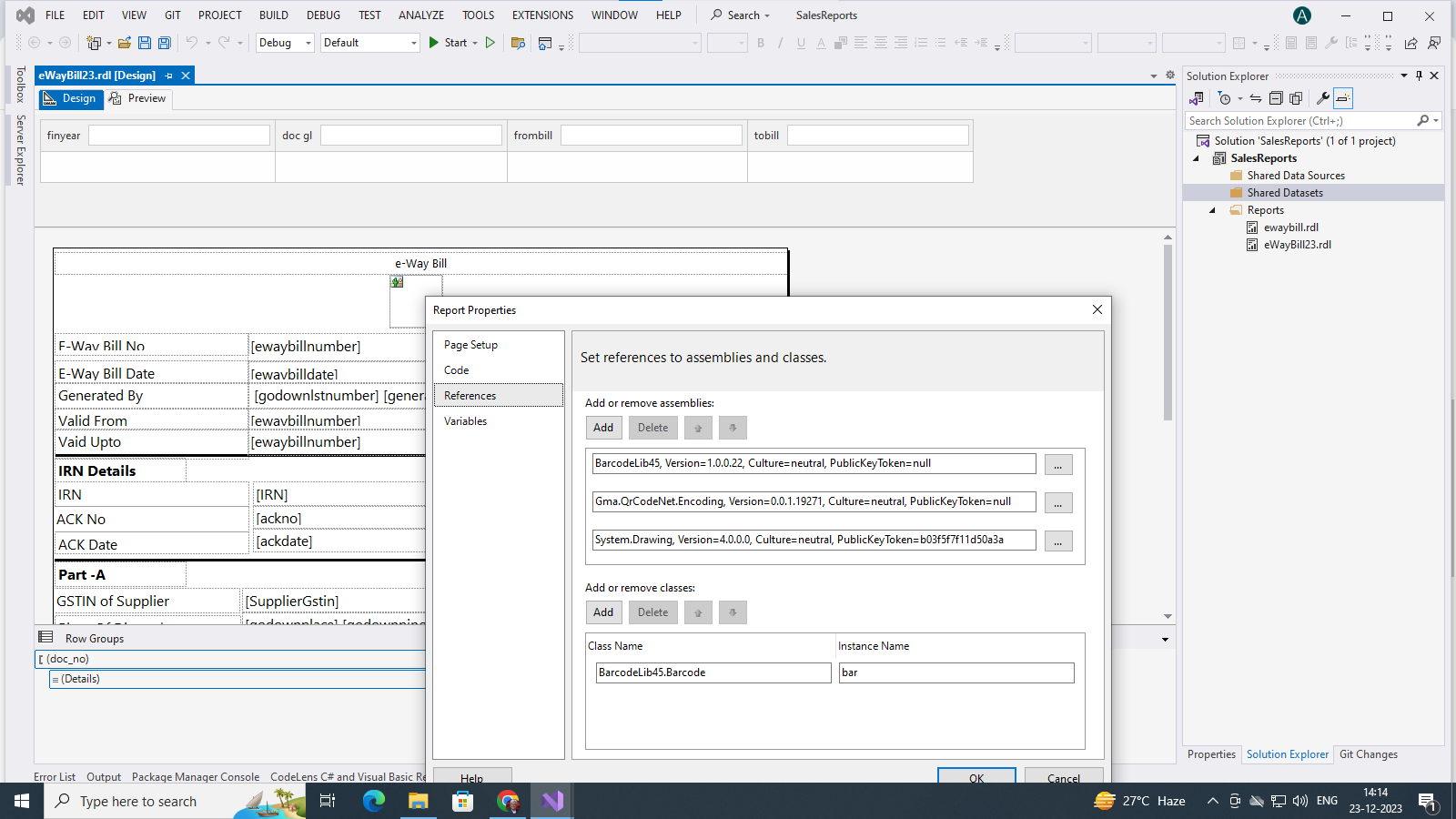
Task: Open the PROJECT menu
Action: click(x=220, y=15)
